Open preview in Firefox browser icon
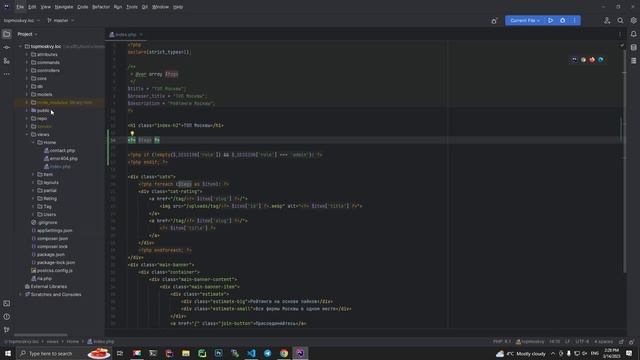 592,60
